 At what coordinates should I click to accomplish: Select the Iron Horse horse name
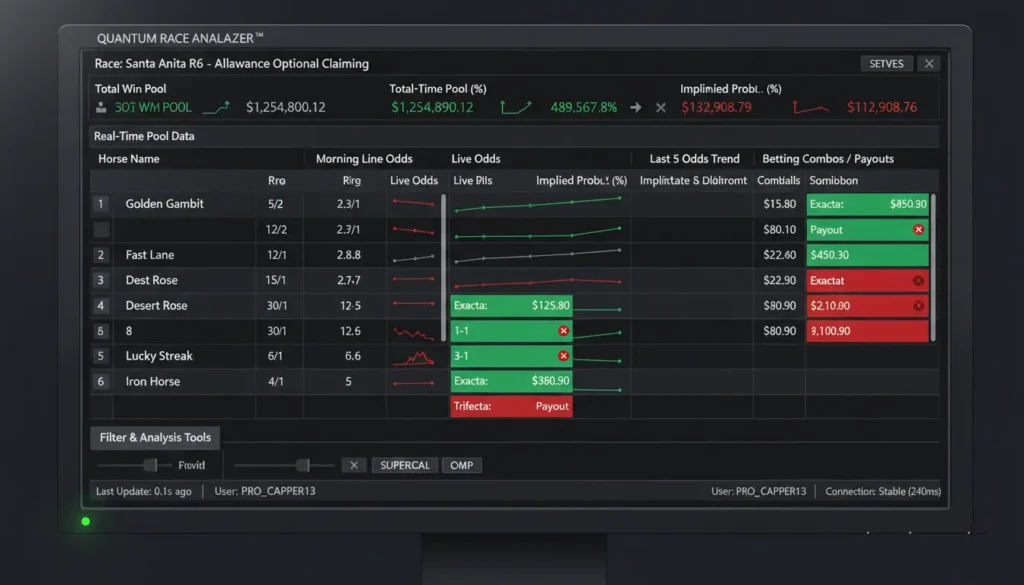coord(152,381)
